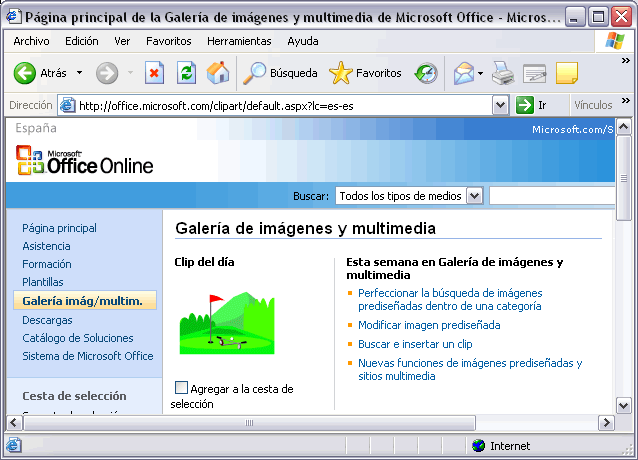638x460 pixels.
Task: Click the Print toolbar icon
Action: 503,73
